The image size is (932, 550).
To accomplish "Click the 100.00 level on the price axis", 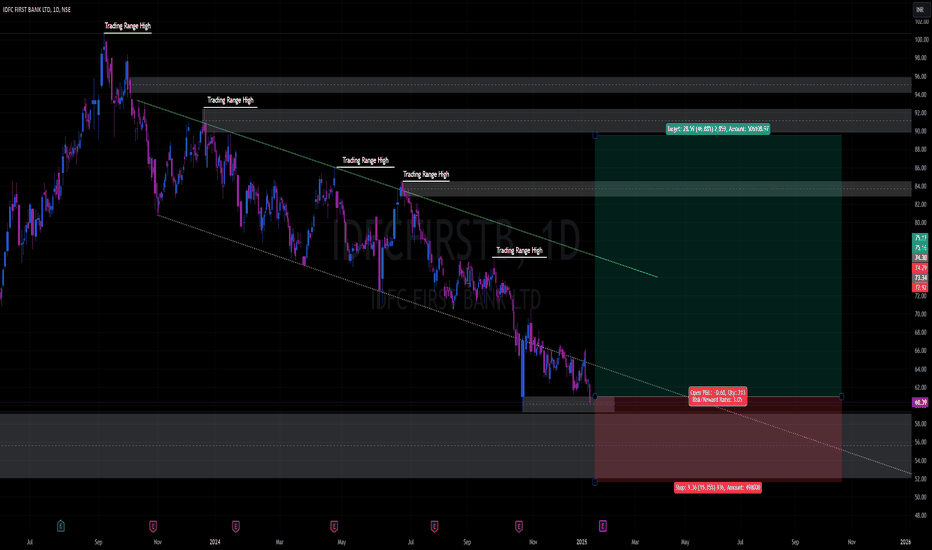I will [x=921, y=40].
